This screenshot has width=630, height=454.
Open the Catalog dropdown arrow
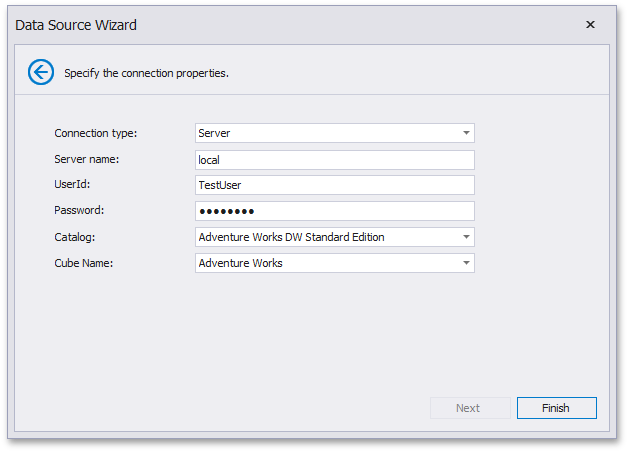coord(465,237)
